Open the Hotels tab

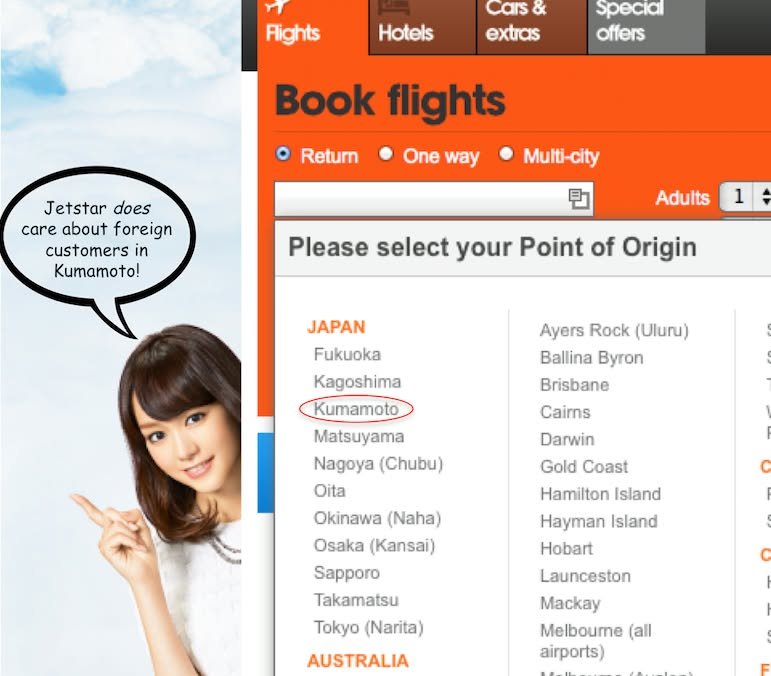point(422,27)
